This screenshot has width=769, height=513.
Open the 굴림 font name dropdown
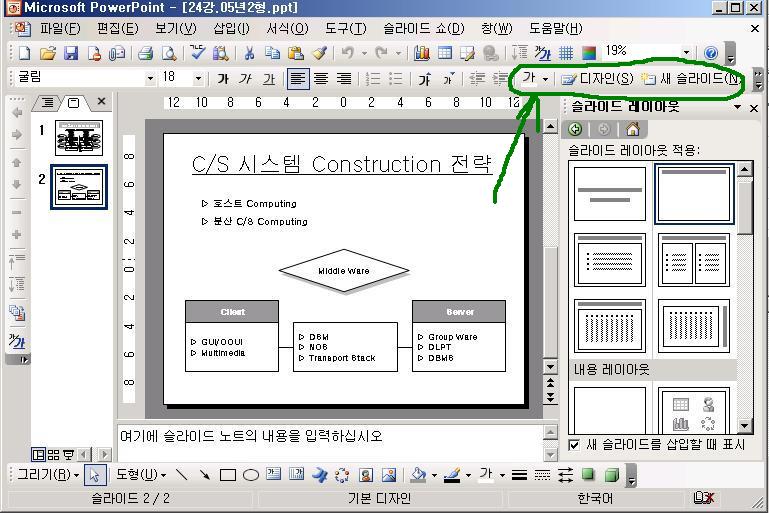[151, 78]
